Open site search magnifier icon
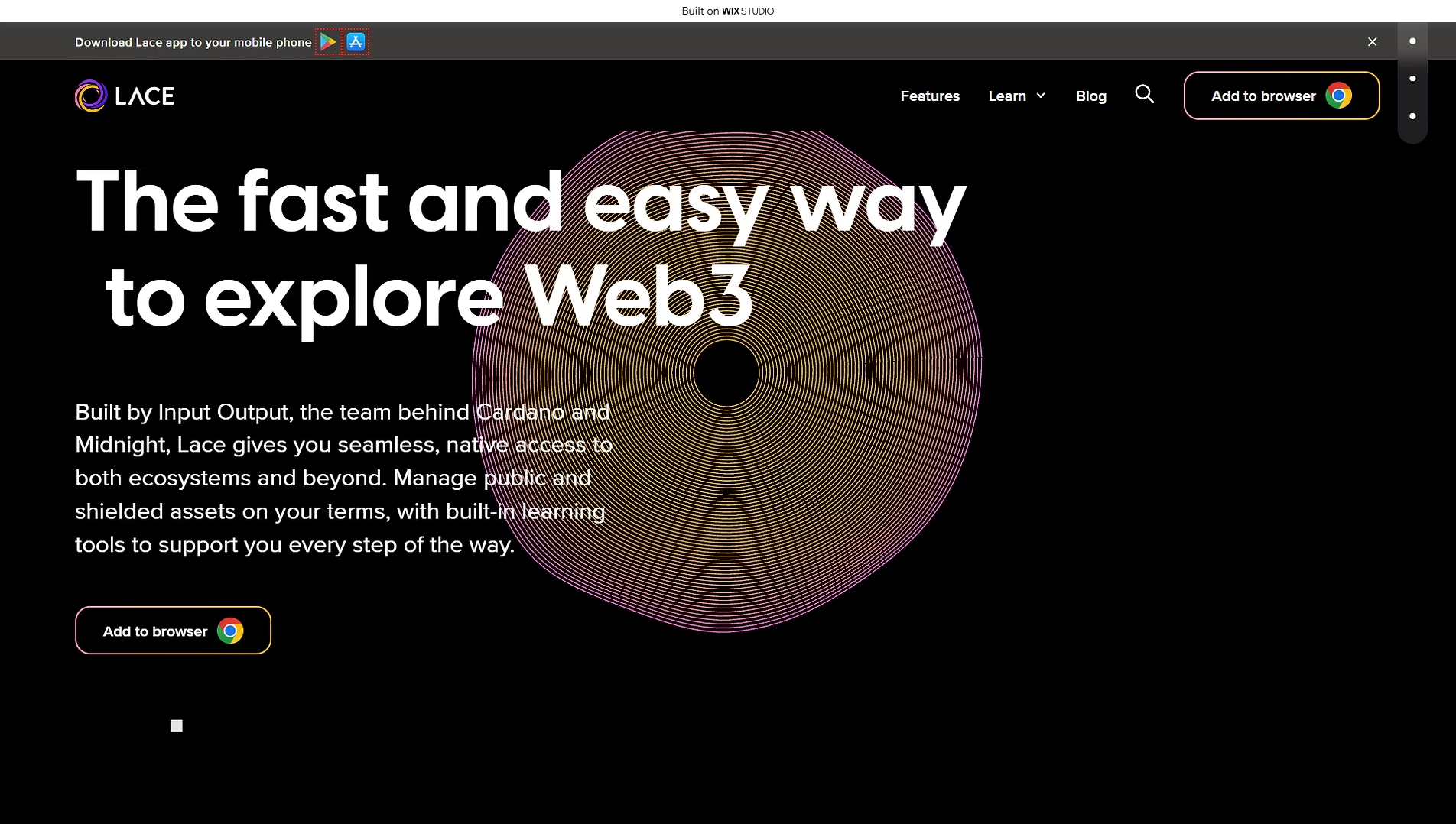 tap(1144, 94)
